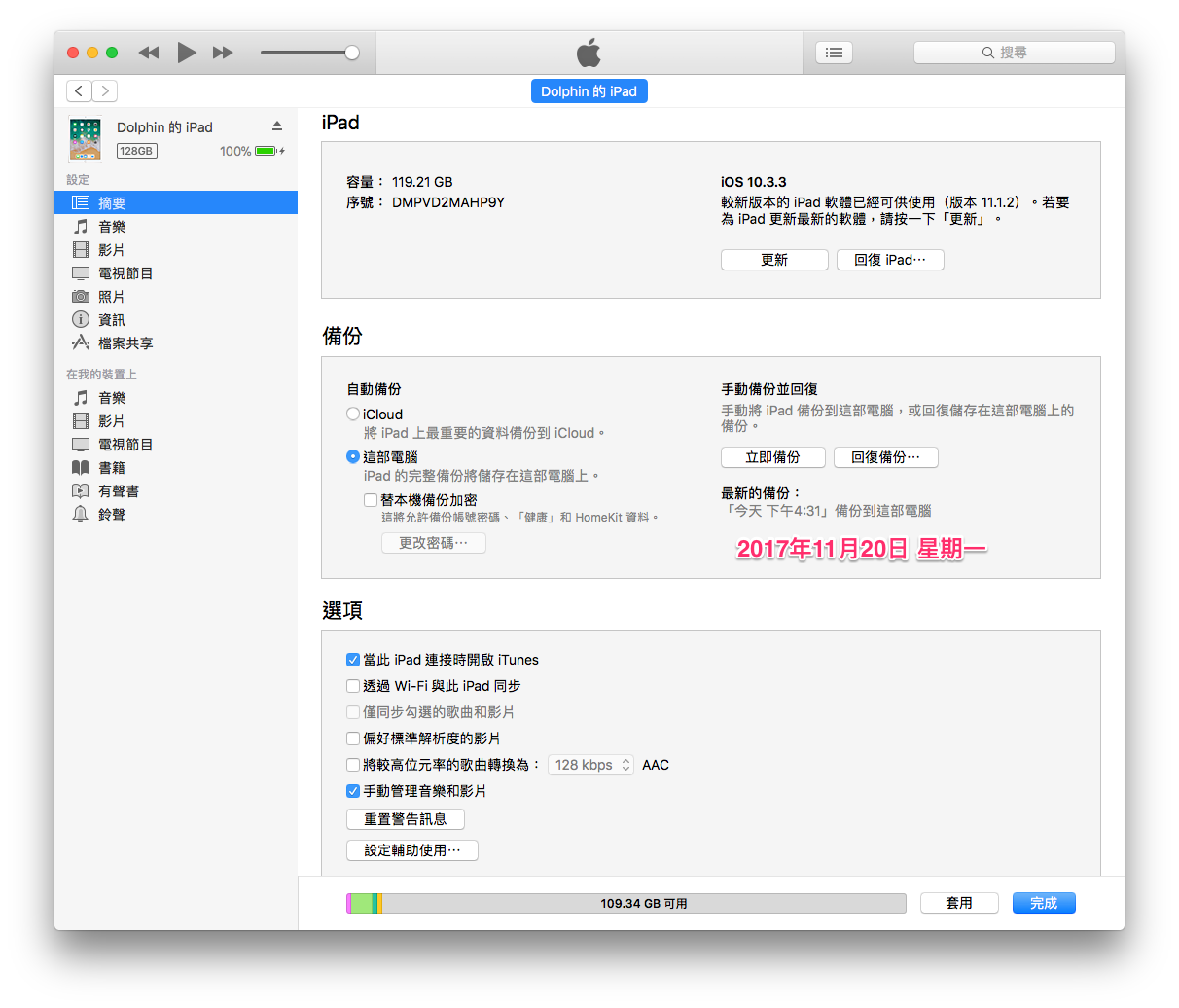Open 書籍 under 在我的裝置上

click(111, 468)
